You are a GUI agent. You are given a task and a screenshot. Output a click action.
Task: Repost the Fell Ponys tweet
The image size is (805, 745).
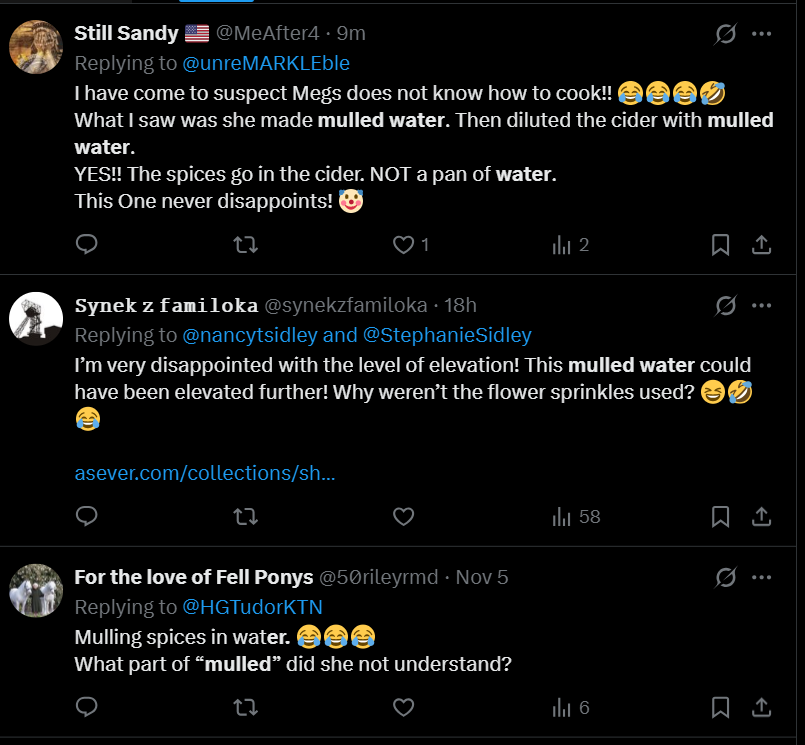pyautogui.click(x=245, y=708)
